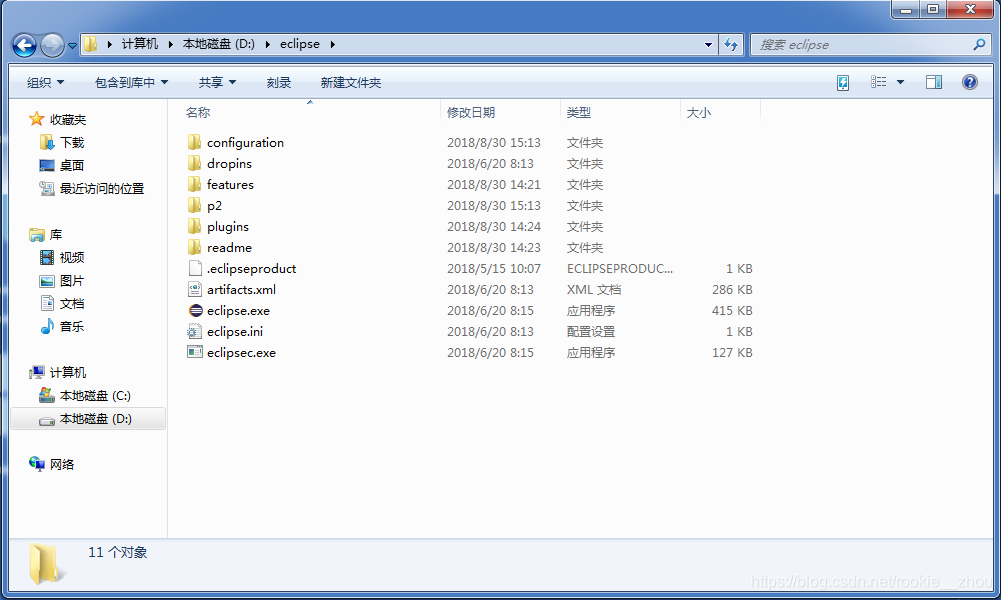The image size is (1001, 600).
Task: Select 计算机 in the navigation pane
Action: [x=68, y=372]
